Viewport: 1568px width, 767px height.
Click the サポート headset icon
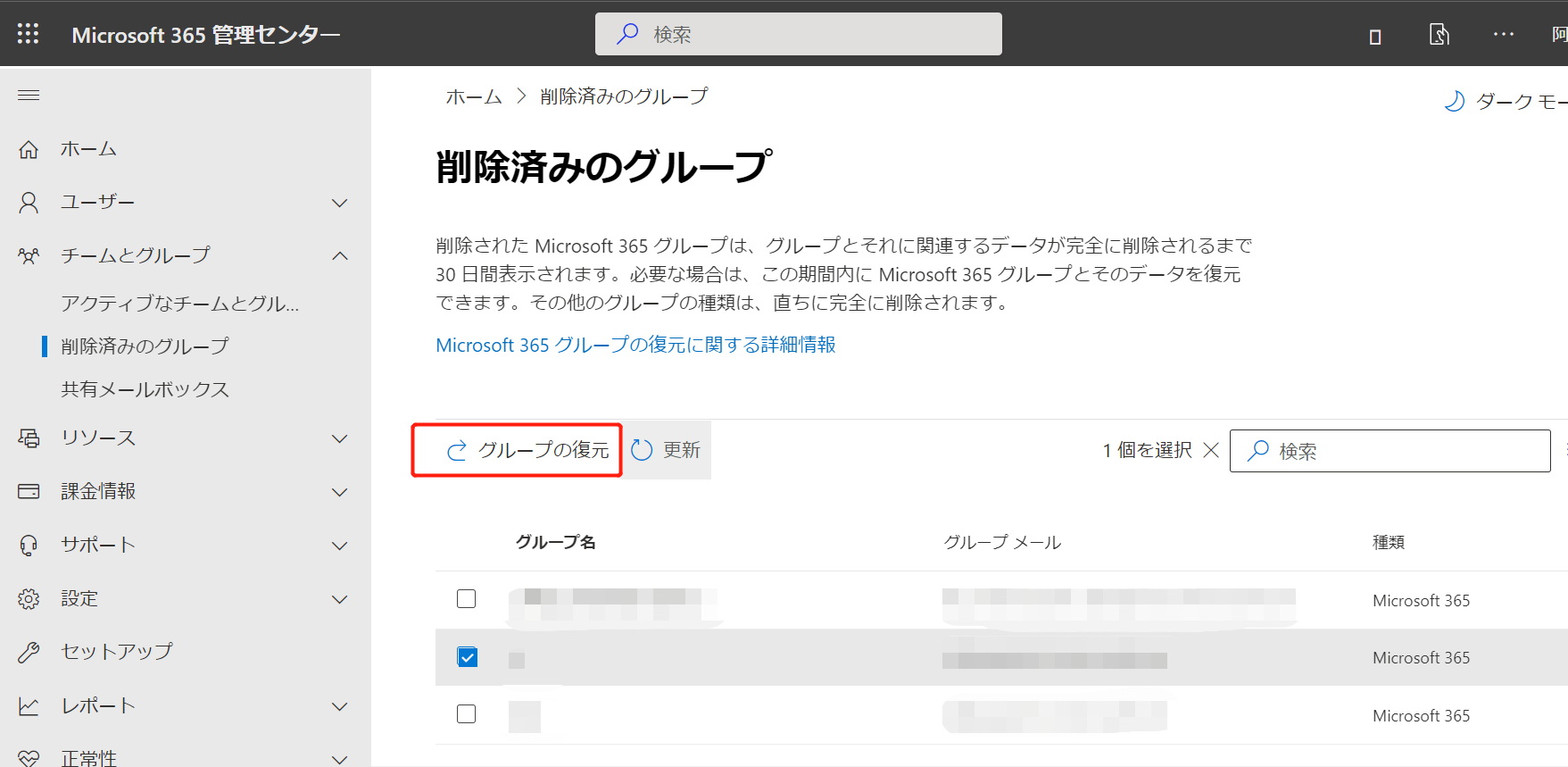[29, 545]
